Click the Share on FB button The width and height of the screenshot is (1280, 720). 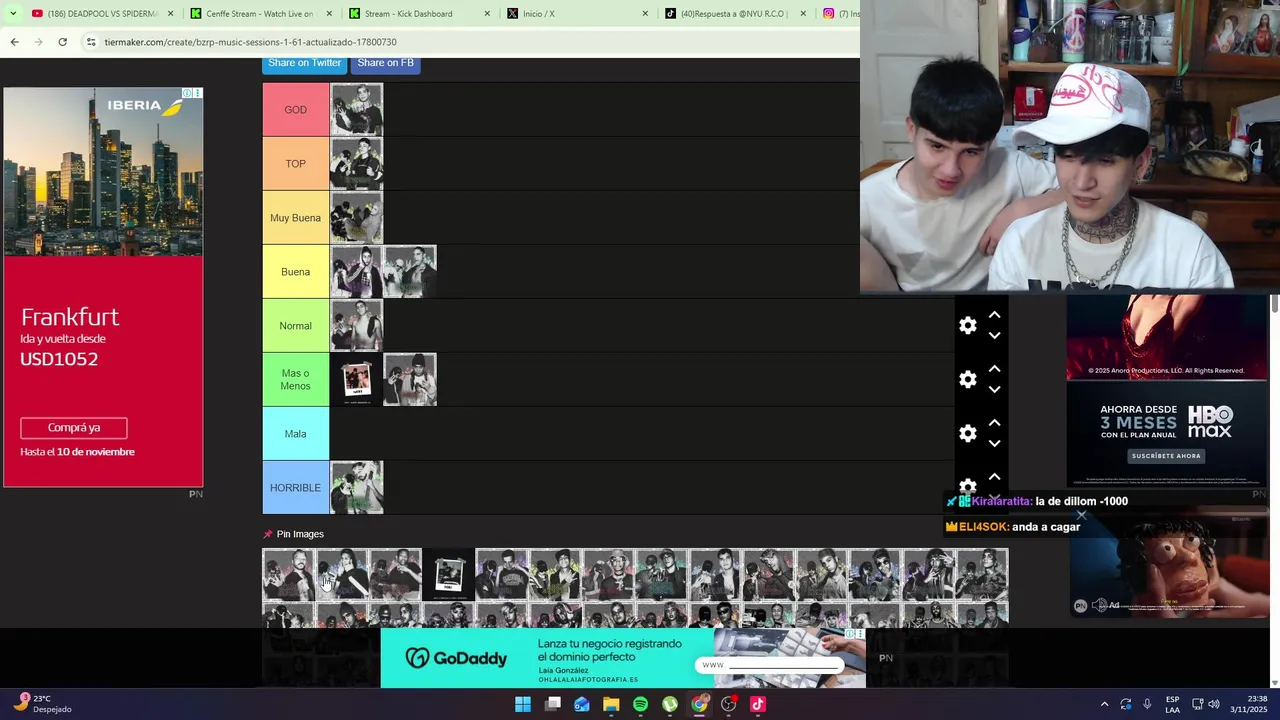(385, 63)
